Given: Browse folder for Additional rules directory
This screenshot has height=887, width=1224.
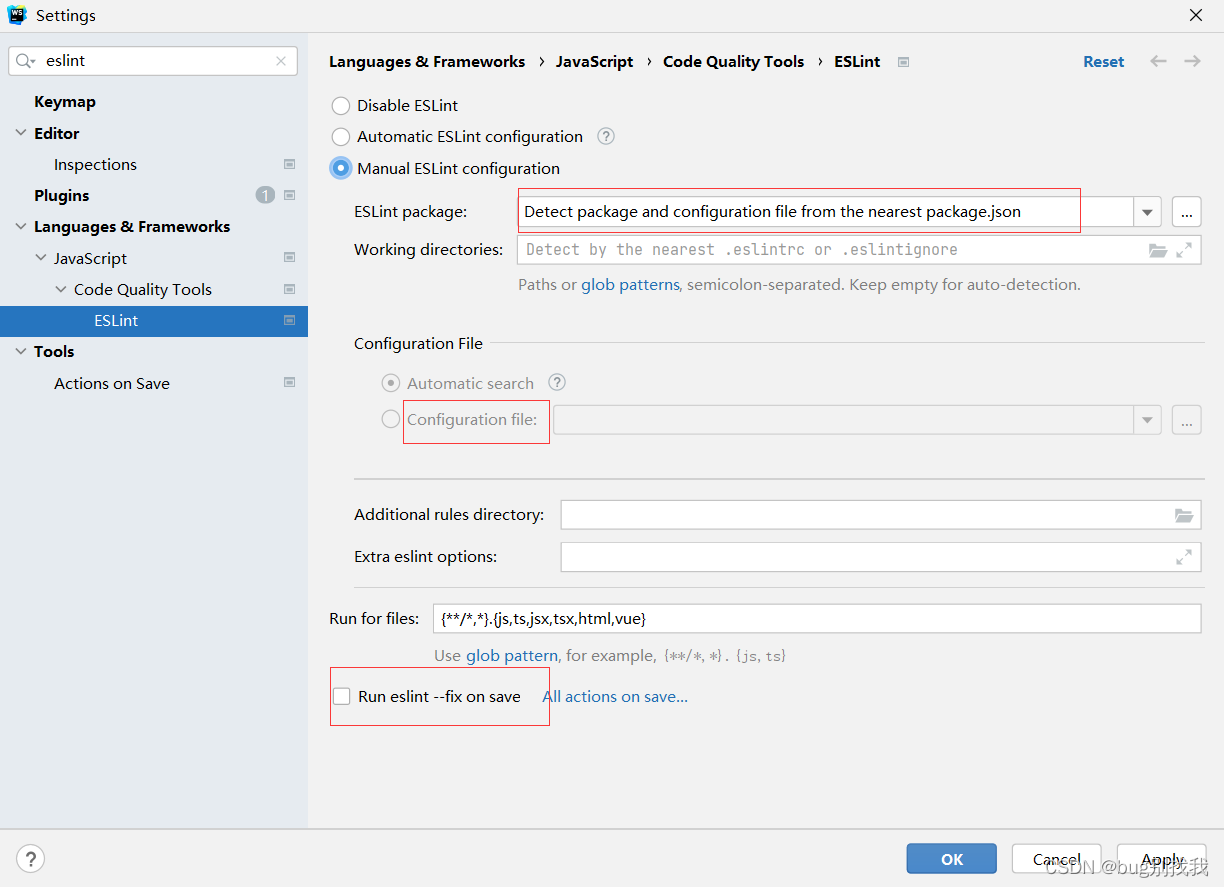Looking at the screenshot, I should click(1184, 515).
